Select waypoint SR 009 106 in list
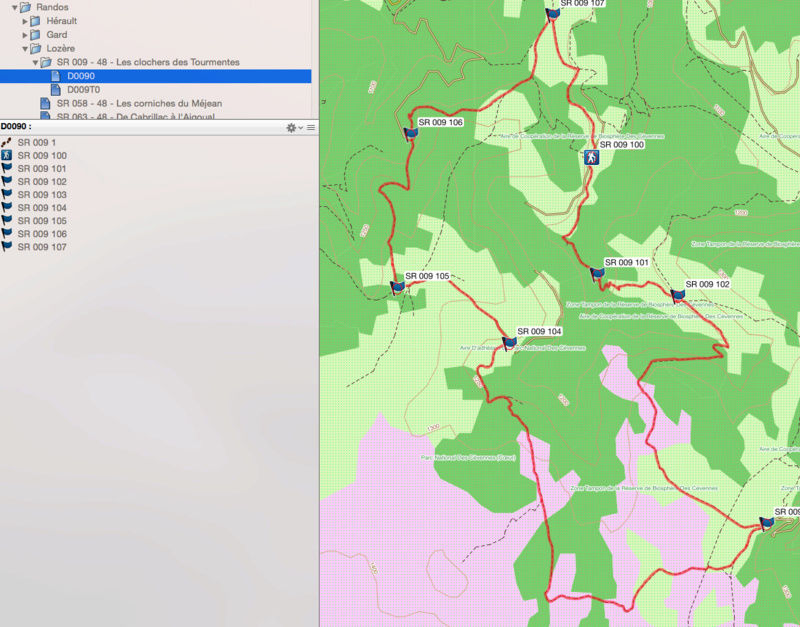 click(42, 234)
